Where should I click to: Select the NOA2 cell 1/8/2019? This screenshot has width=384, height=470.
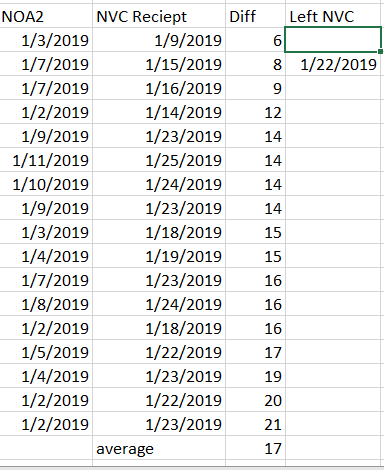(46, 304)
